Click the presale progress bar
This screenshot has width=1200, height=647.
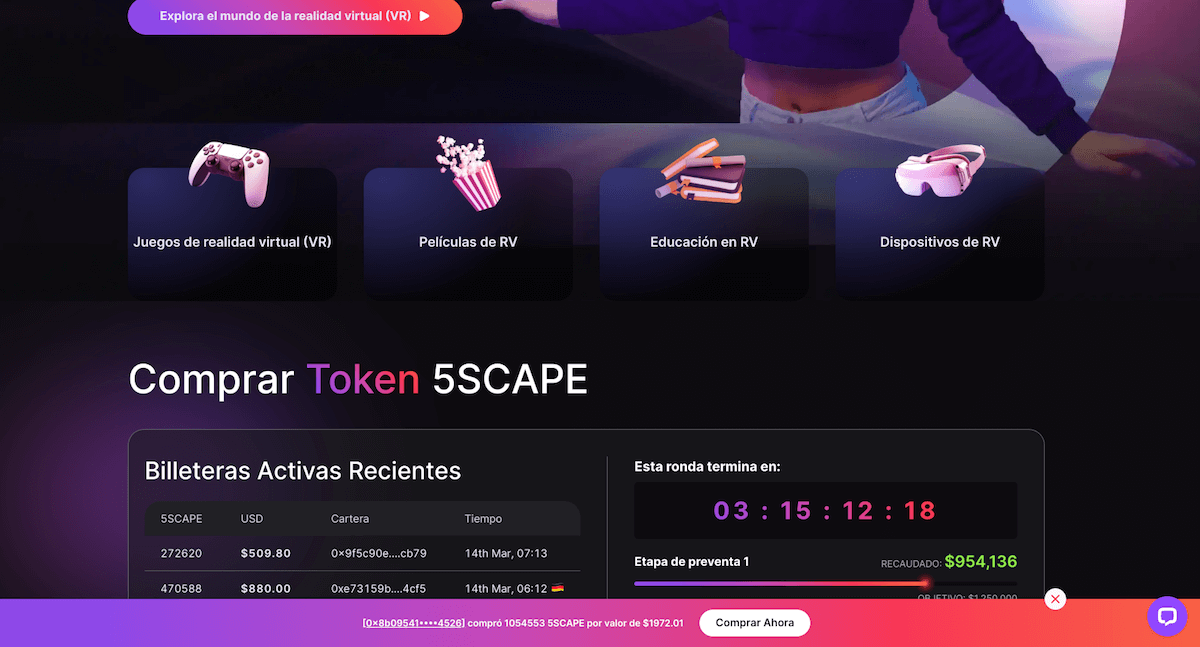[826, 583]
